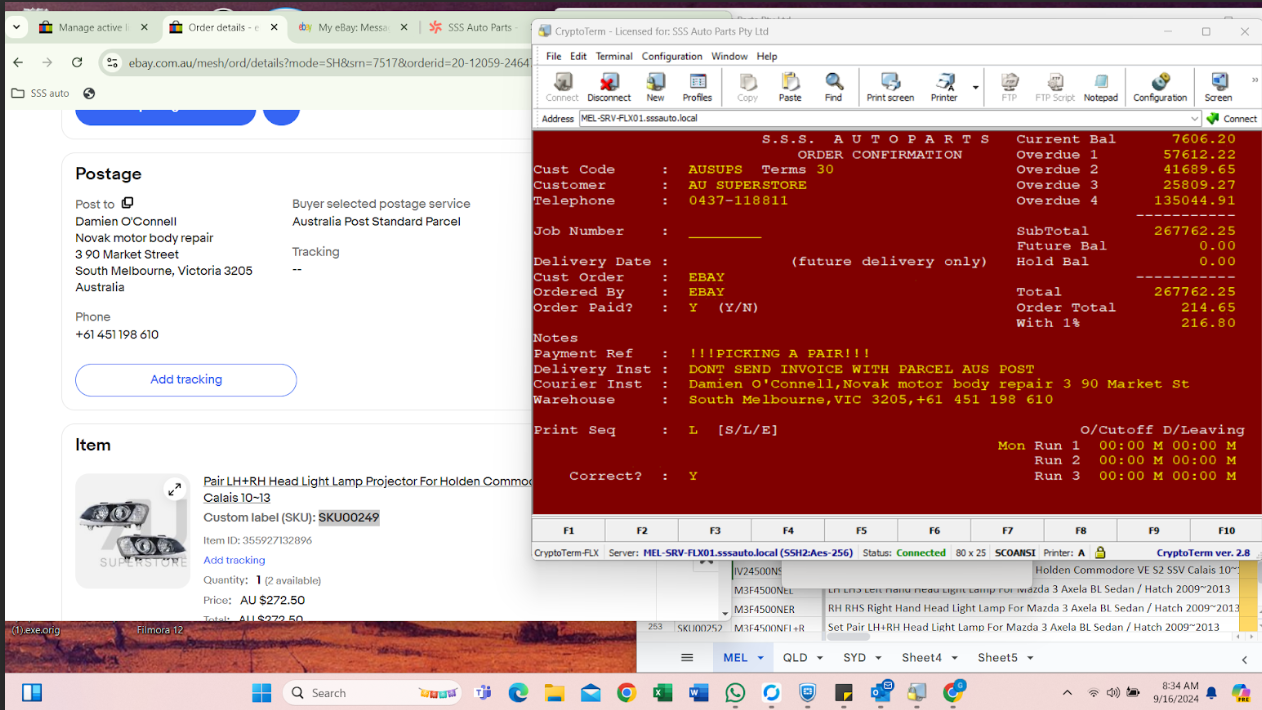This screenshot has width=1262, height=710.
Task: Click the F10 function key button
Action: pyautogui.click(x=1226, y=530)
